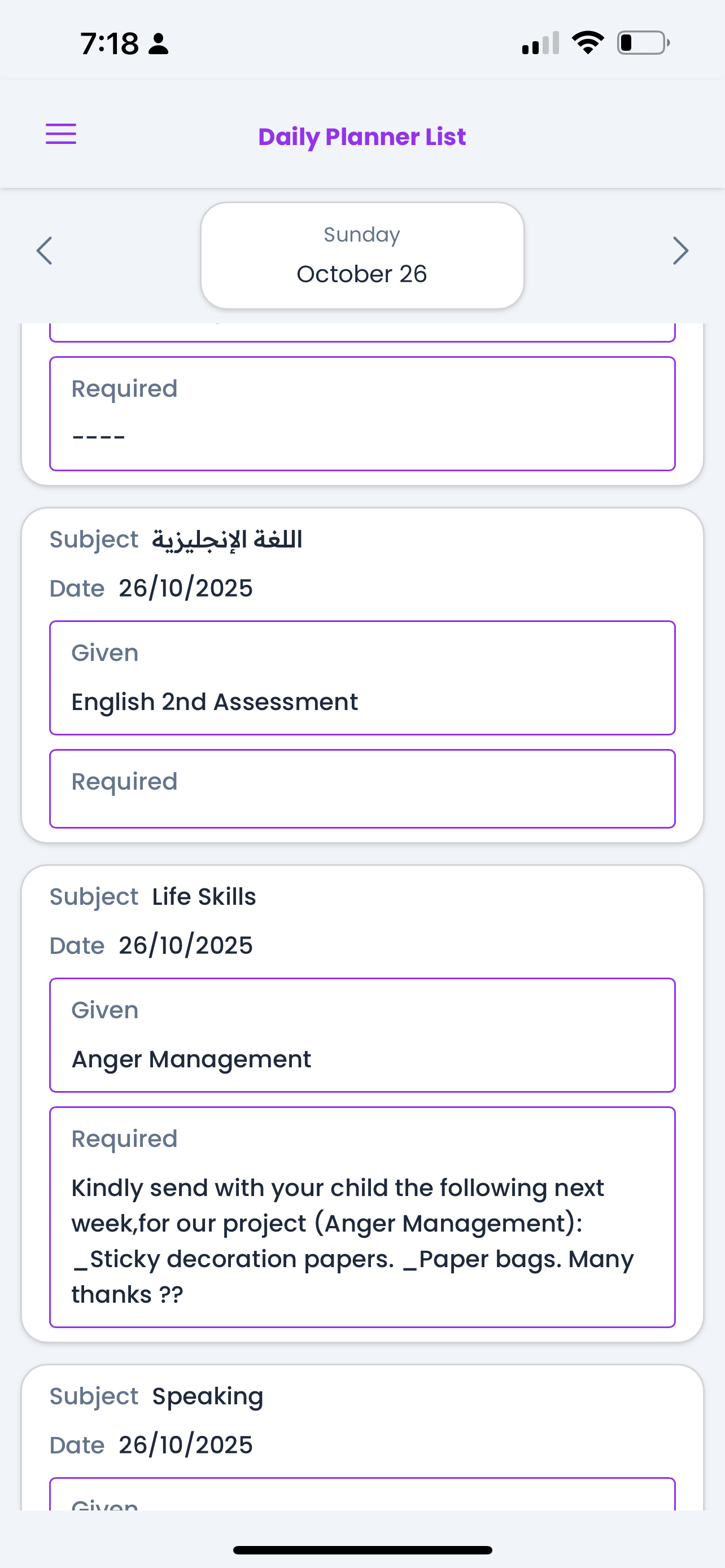Image resolution: width=725 pixels, height=1568 pixels.
Task: Open the hamburger menu
Action: [61, 134]
